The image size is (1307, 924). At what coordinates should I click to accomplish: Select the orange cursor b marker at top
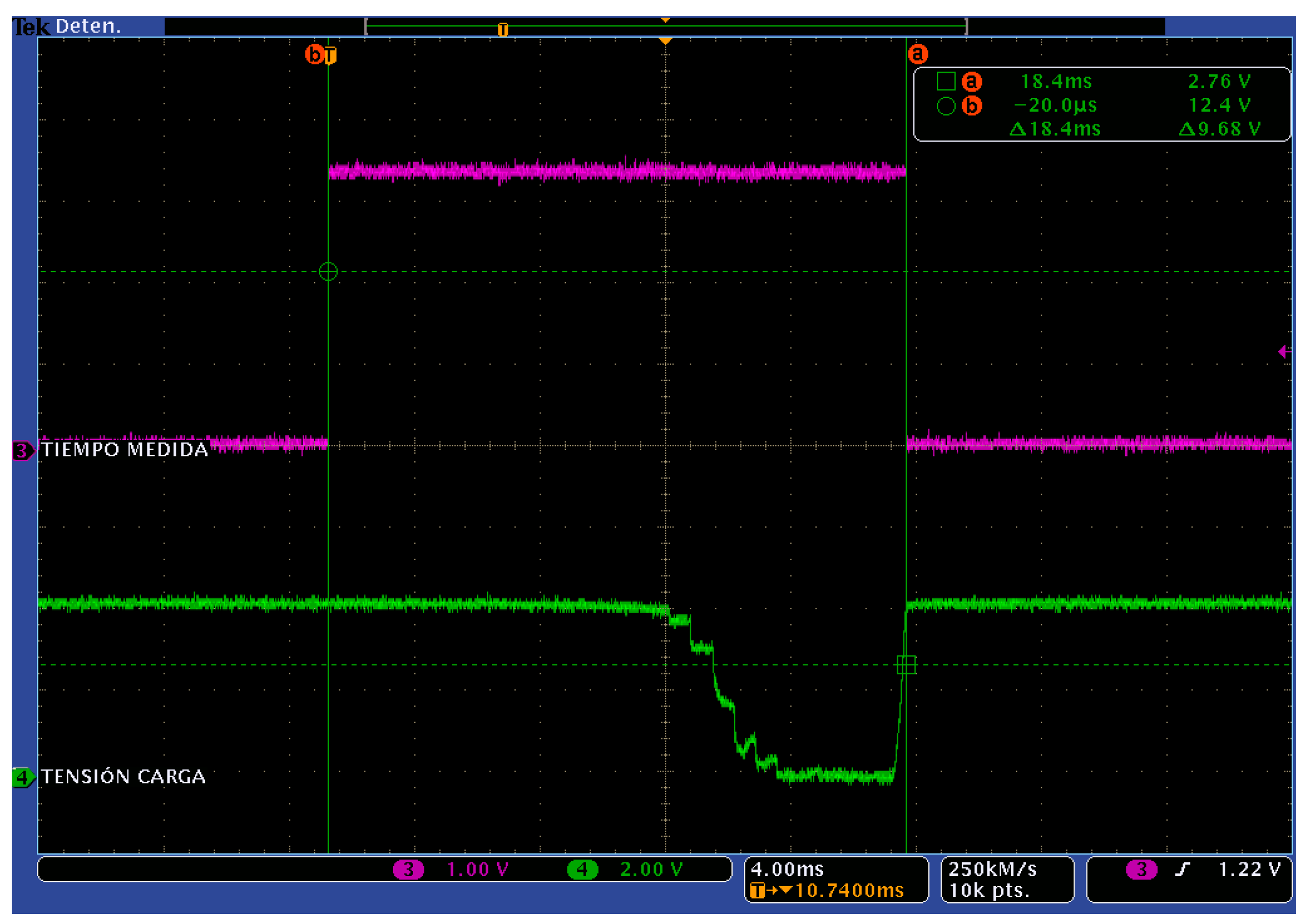[314, 55]
